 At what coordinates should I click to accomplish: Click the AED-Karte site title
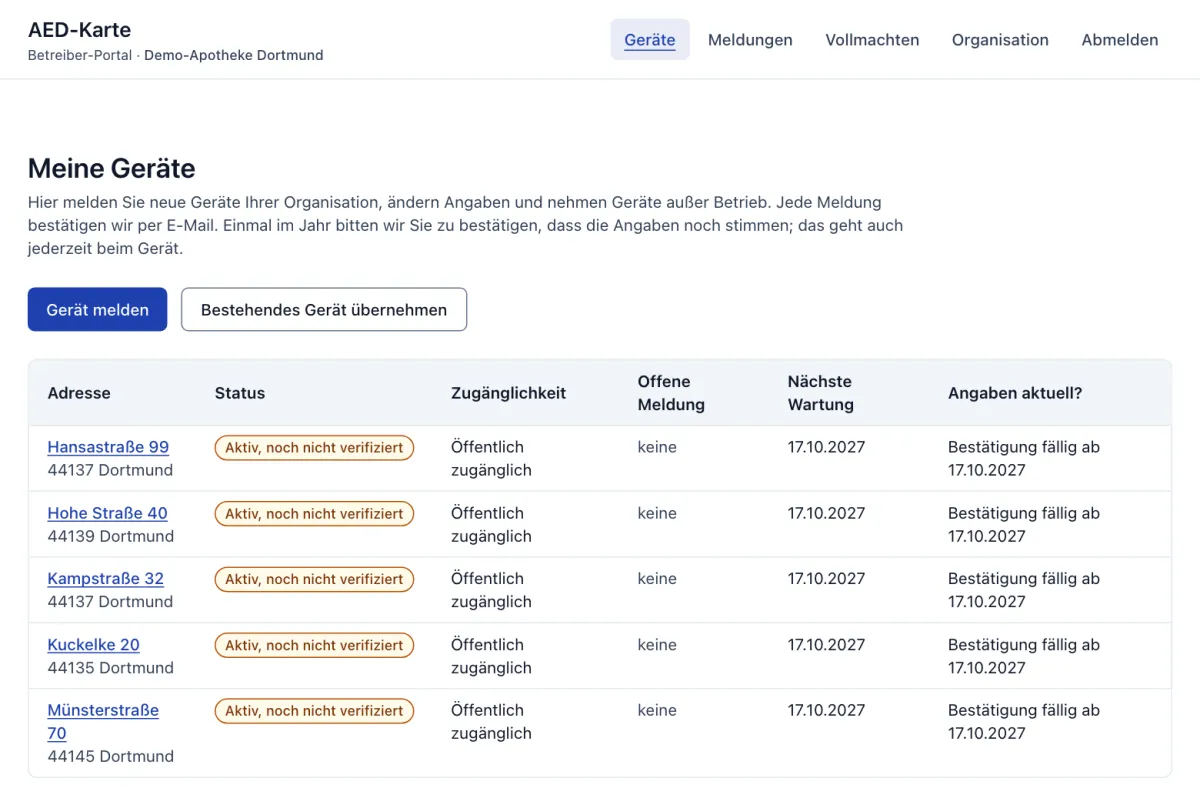coord(79,30)
